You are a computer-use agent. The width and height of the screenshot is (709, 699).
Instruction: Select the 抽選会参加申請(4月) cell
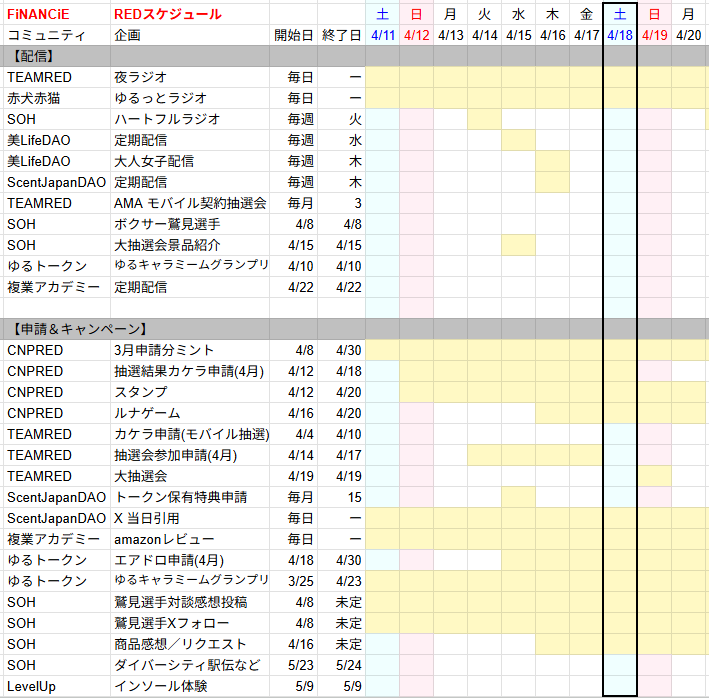coord(190,455)
